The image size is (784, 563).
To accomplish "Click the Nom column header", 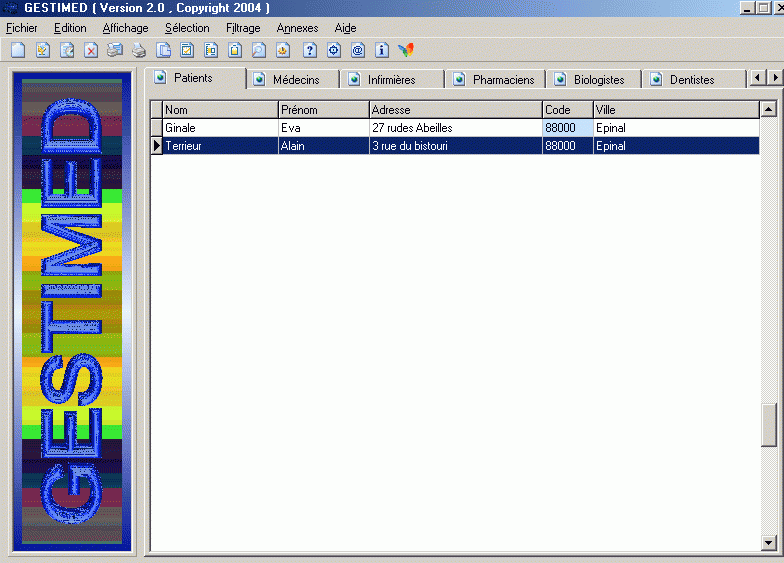I will [x=220, y=110].
